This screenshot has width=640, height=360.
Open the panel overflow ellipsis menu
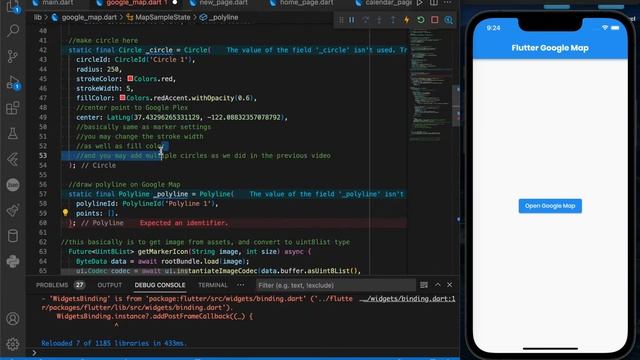(x=240, y=285)
